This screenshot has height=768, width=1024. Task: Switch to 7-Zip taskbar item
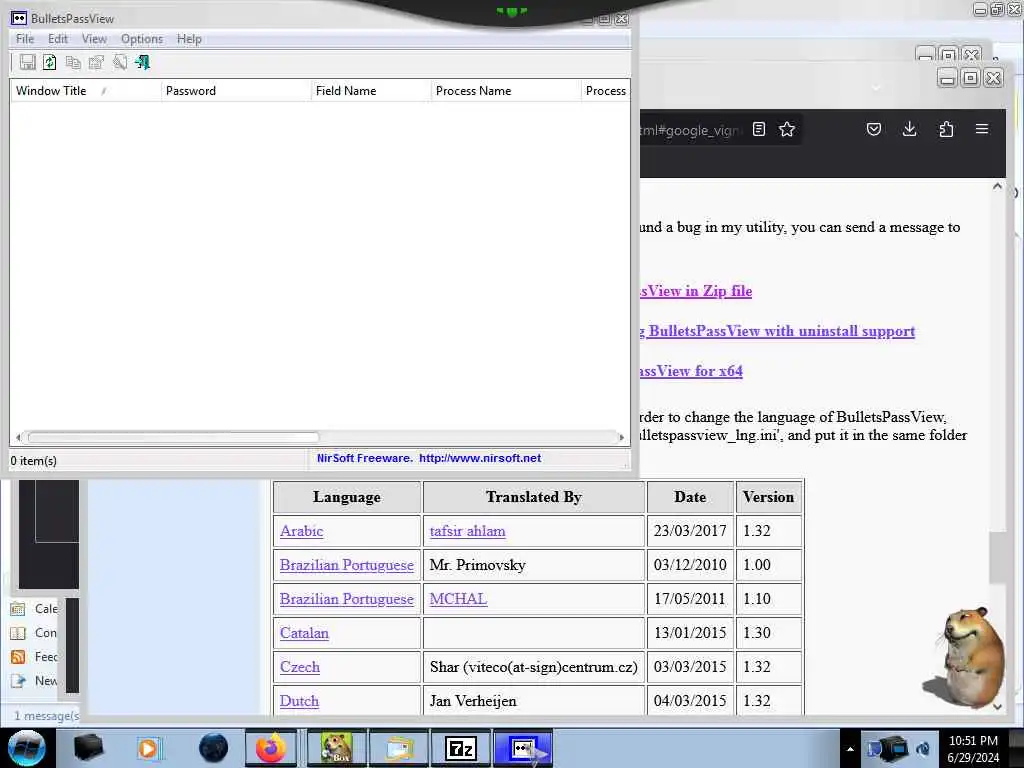click(460, 748)
